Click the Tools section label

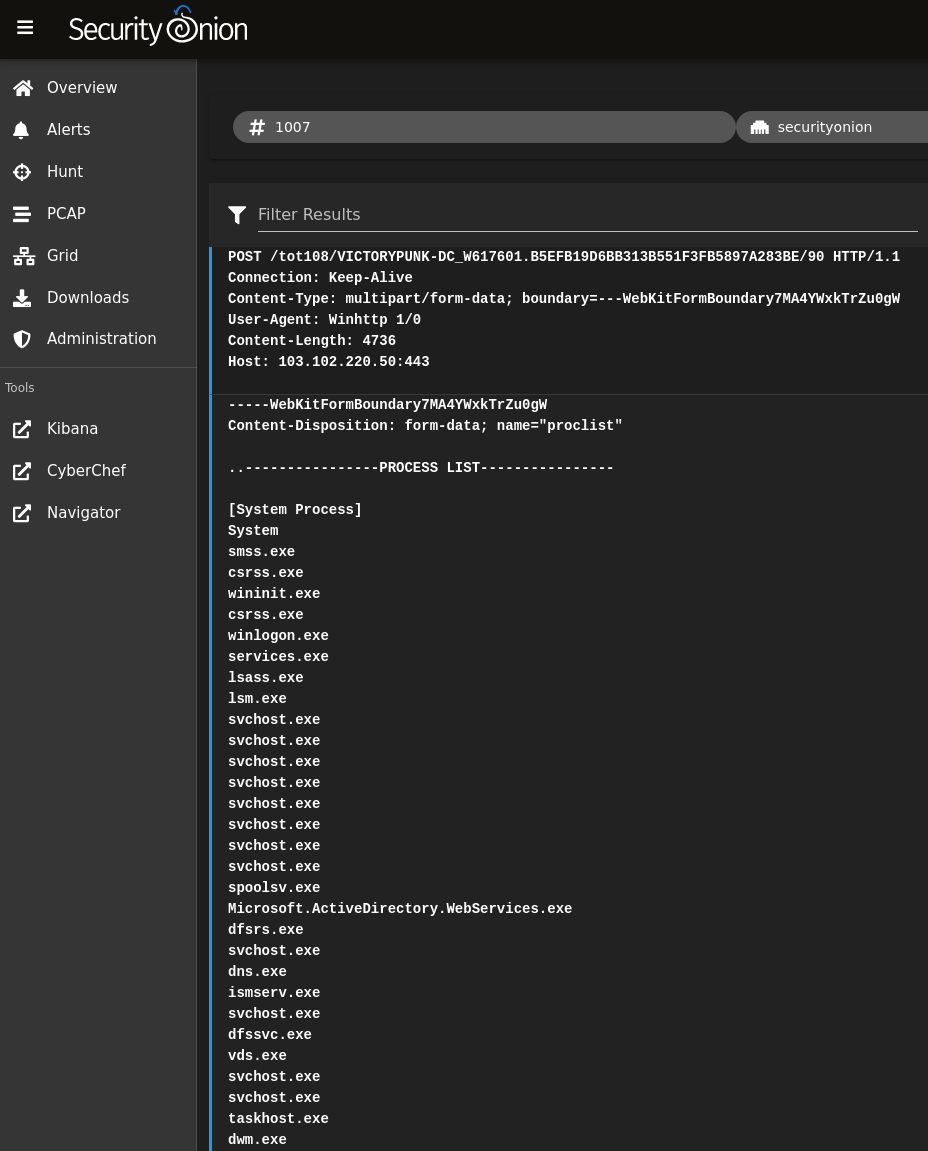click(x=19, y=388)
